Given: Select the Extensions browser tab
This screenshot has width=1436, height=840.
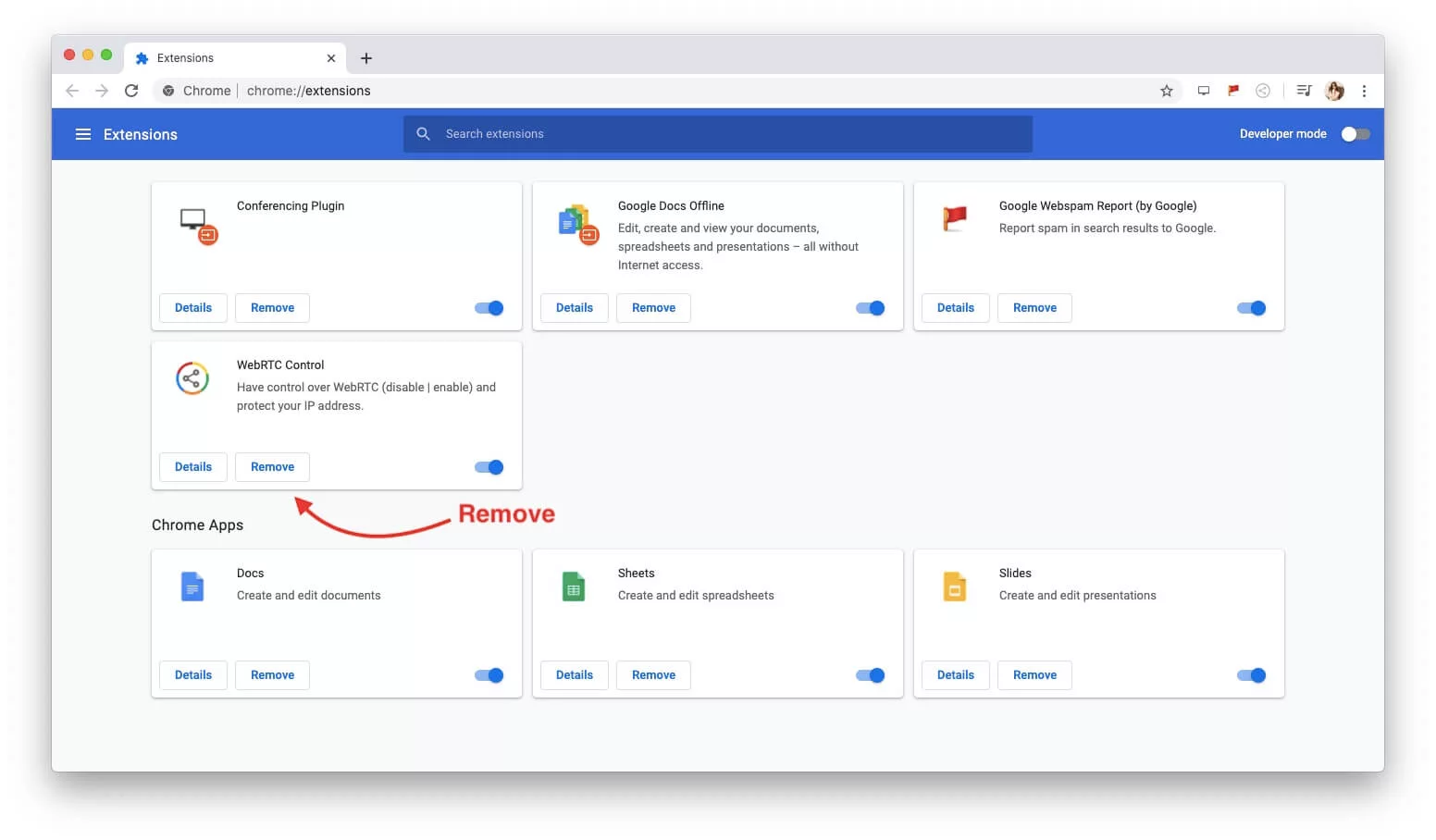Looking at the screenshot, I should coord(185,57).
